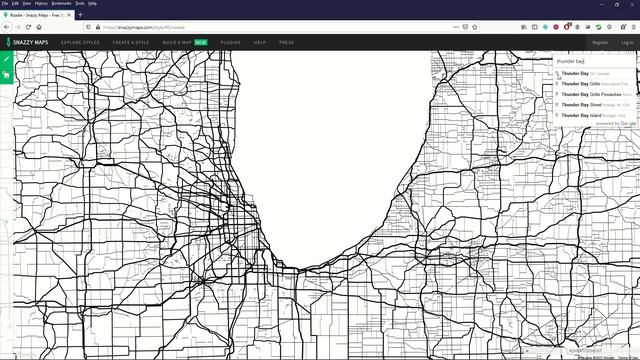Open the History menu

pos(41,3)
